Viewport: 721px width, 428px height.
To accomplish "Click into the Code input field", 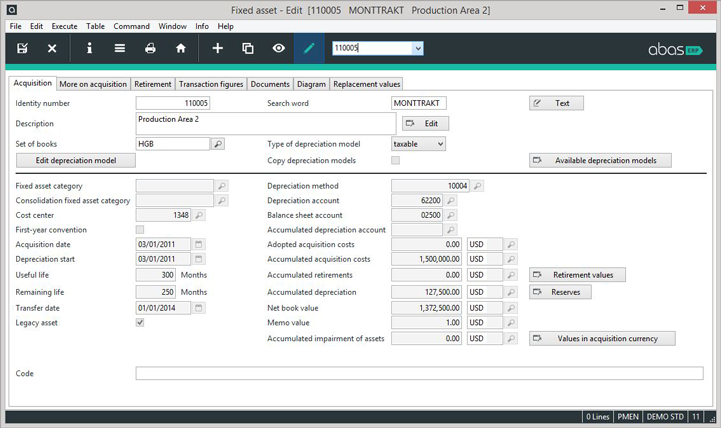I will 419,373.
